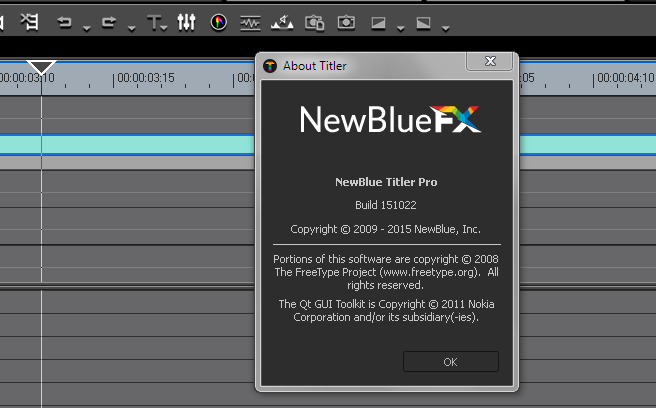The width and height of the screenshot is (656, 408).
Task: Close the About Titler dialog
Action: 491,62
